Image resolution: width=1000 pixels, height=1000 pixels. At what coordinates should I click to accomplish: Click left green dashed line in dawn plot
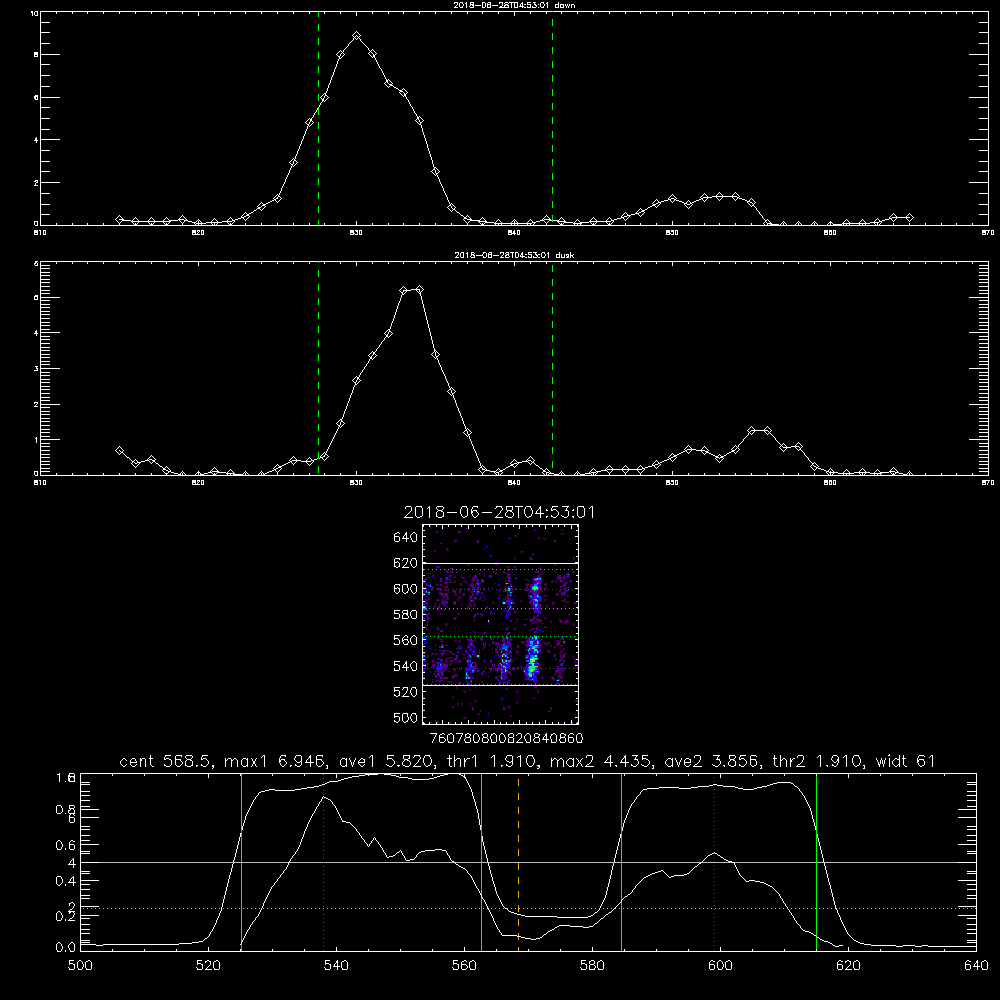[x=318, y=118]
